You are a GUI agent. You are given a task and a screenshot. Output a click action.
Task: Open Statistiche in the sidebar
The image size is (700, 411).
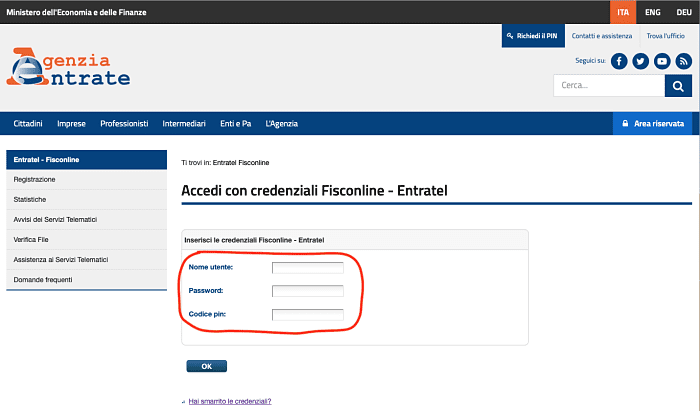point(87,199)
